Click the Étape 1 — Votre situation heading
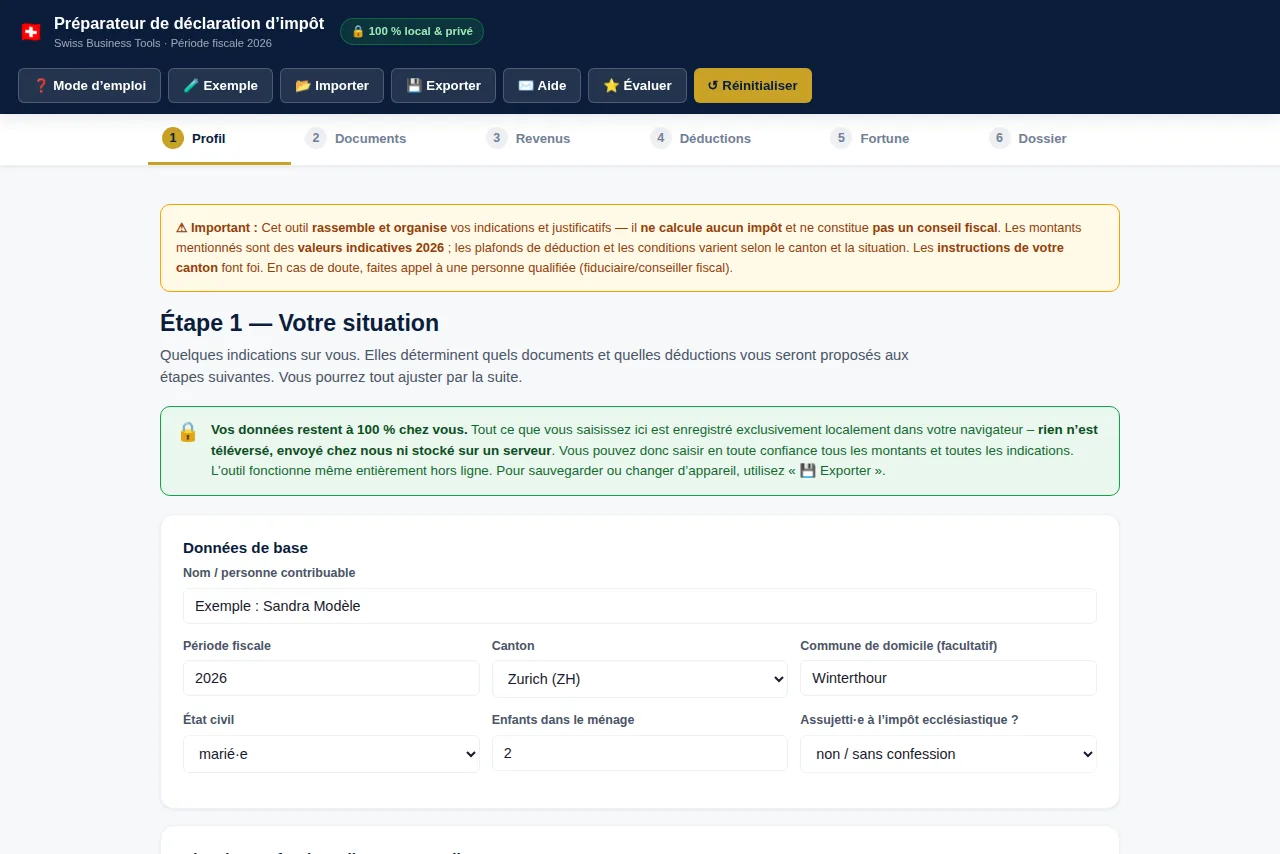 (299, 323)
